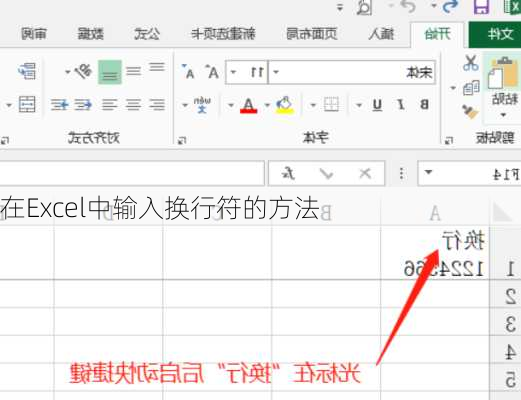Open the Fill Color dropdown arrow

(267, 105)
